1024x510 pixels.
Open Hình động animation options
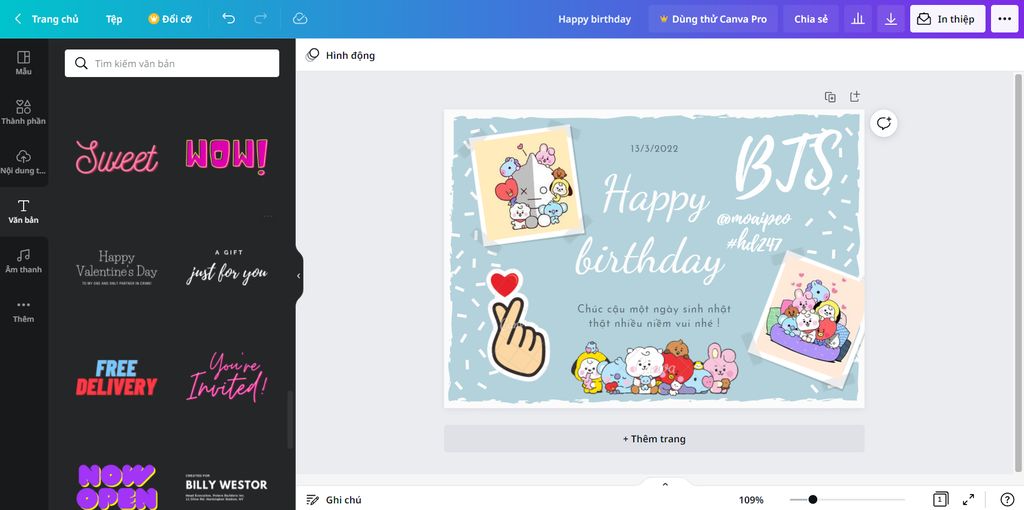(x=340, y=56)
